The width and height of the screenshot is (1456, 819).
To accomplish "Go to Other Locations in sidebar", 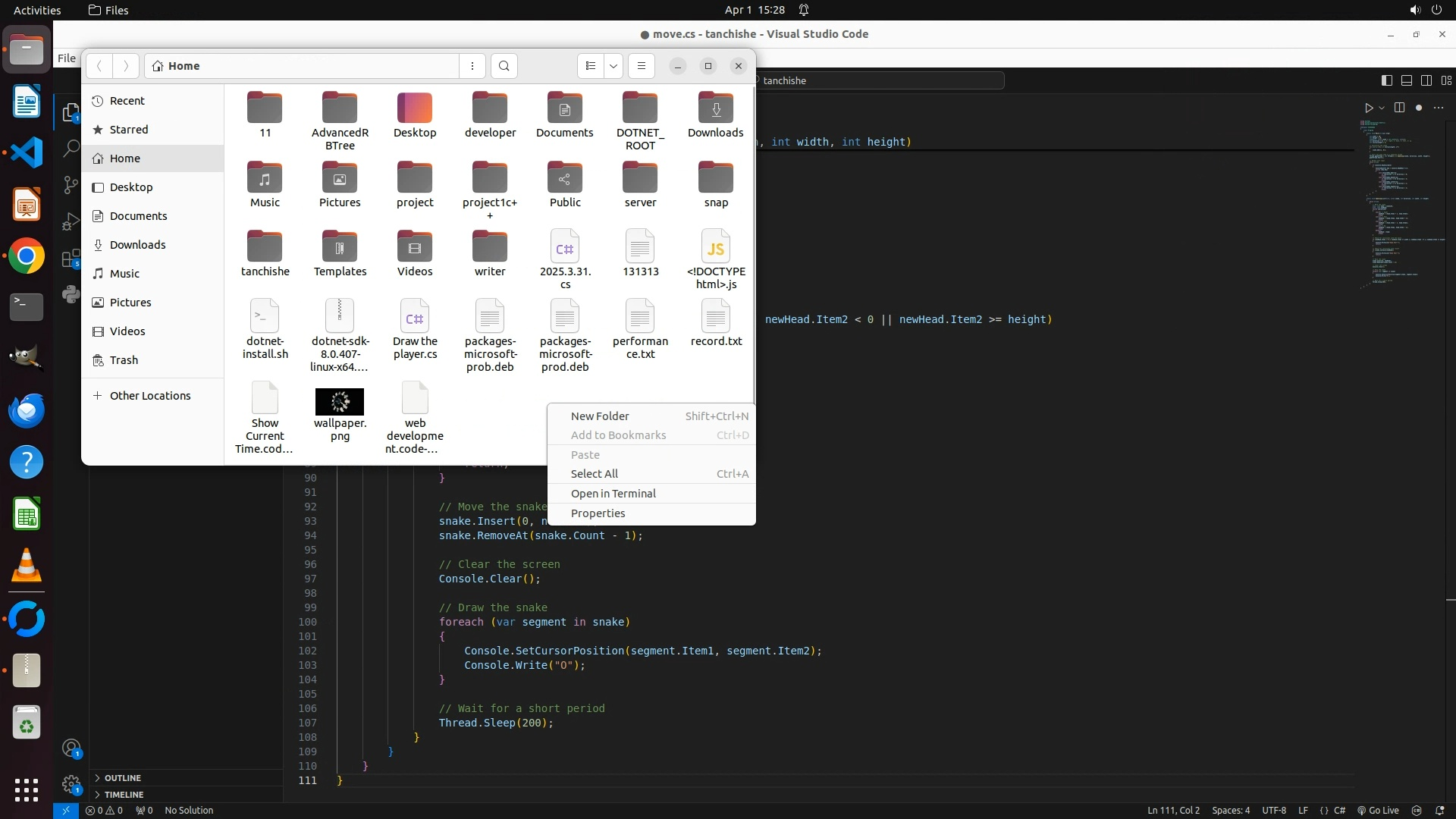I will click(x=149, y=396).
